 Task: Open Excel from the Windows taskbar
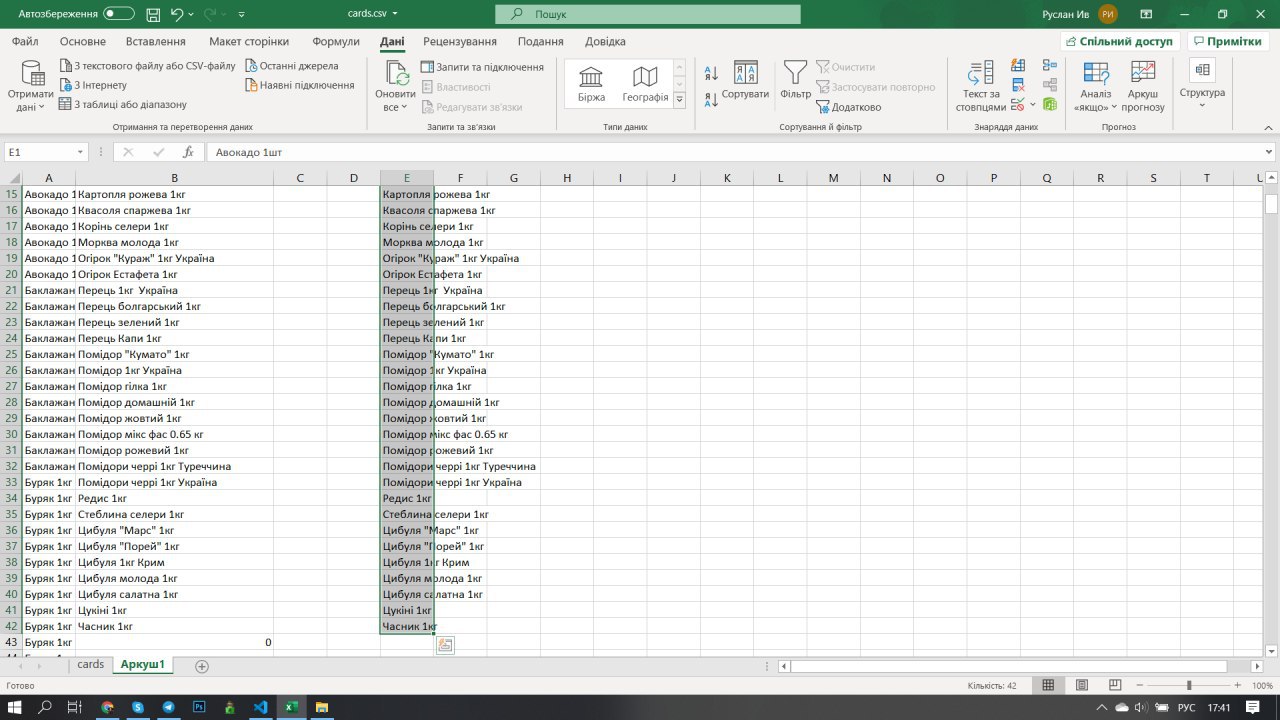[x=291, y=706]
